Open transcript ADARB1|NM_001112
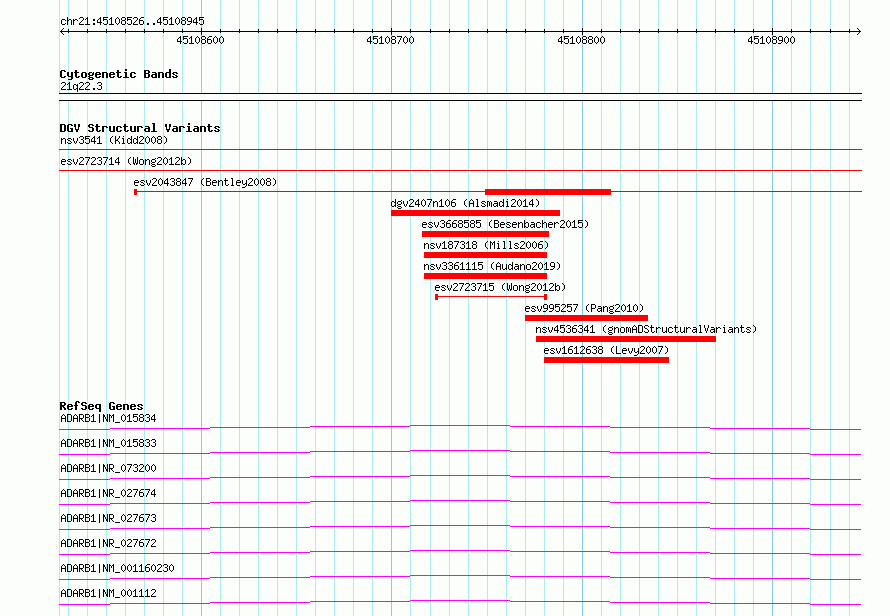 (x=108, y=593)
